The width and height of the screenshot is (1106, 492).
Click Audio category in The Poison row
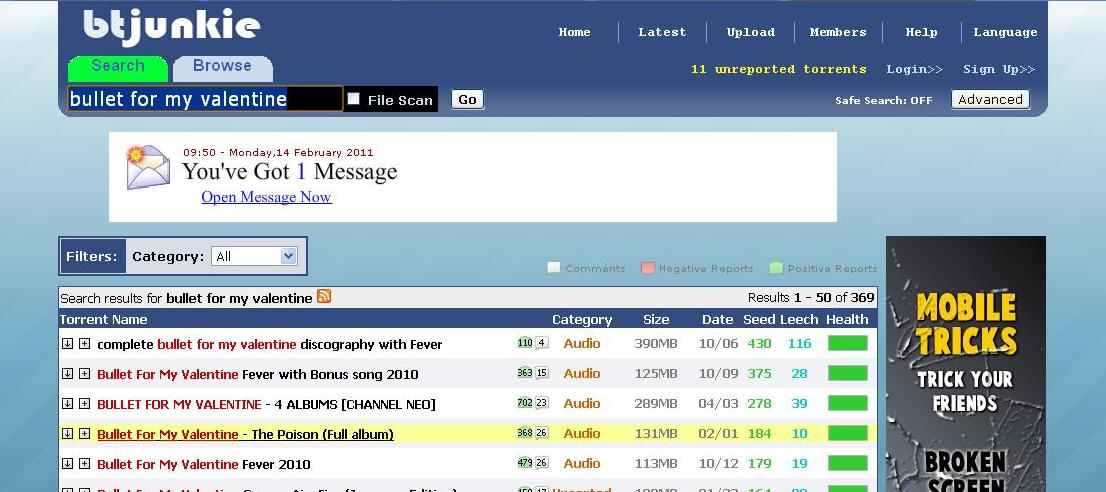point(582,433)
